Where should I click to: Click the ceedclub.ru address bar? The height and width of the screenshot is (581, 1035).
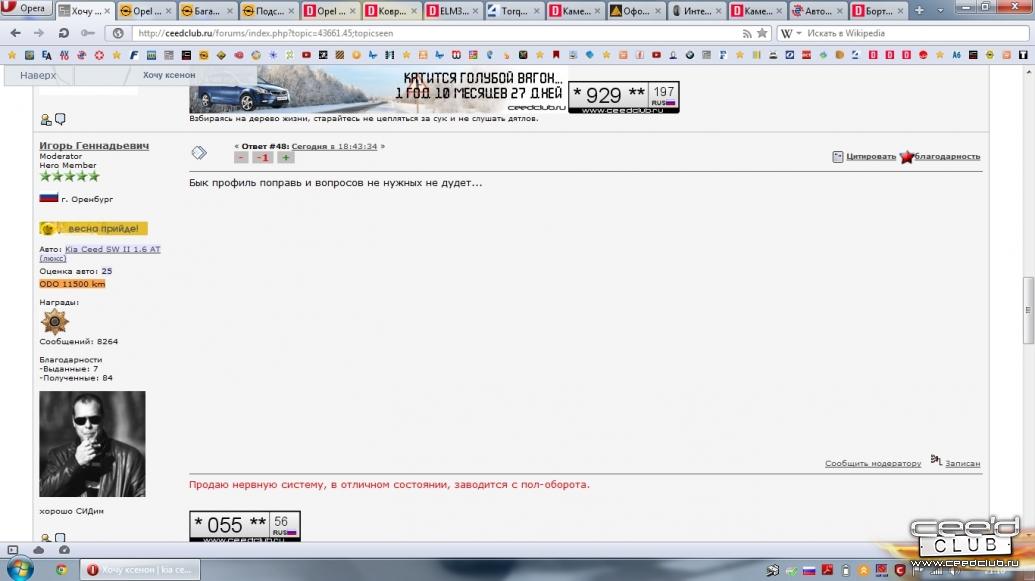tap(436, 33)
